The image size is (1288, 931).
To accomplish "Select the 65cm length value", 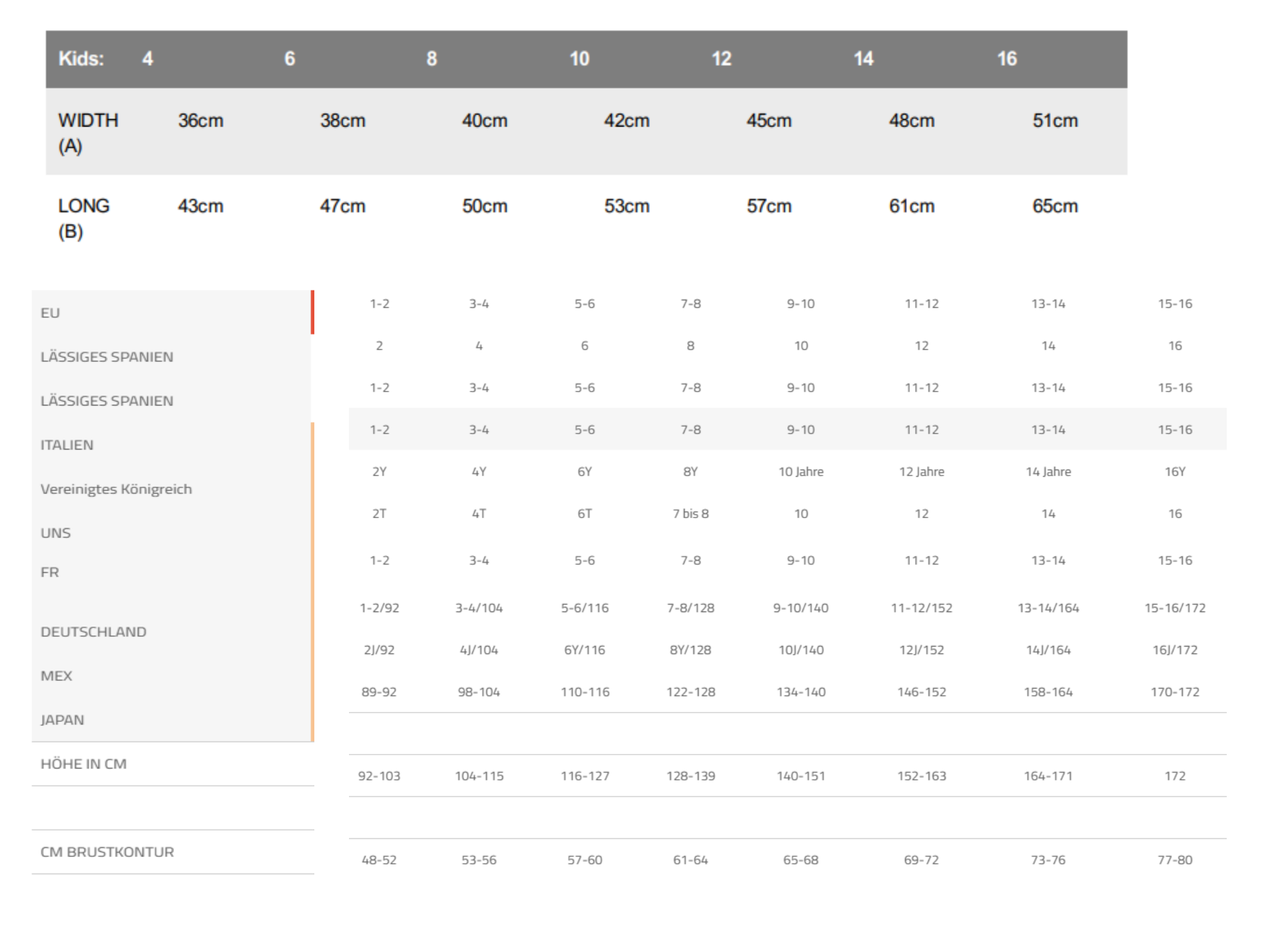I will coord(1055,206).
